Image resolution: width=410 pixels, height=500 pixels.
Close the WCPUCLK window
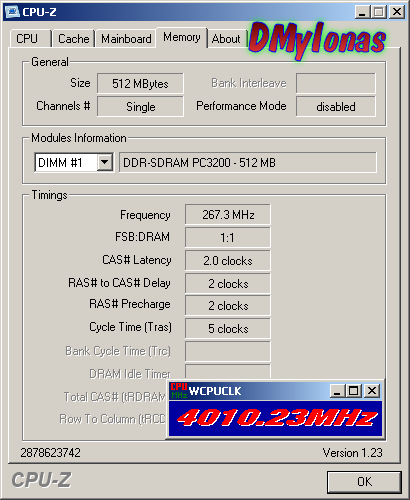click(x=372, y=391)
